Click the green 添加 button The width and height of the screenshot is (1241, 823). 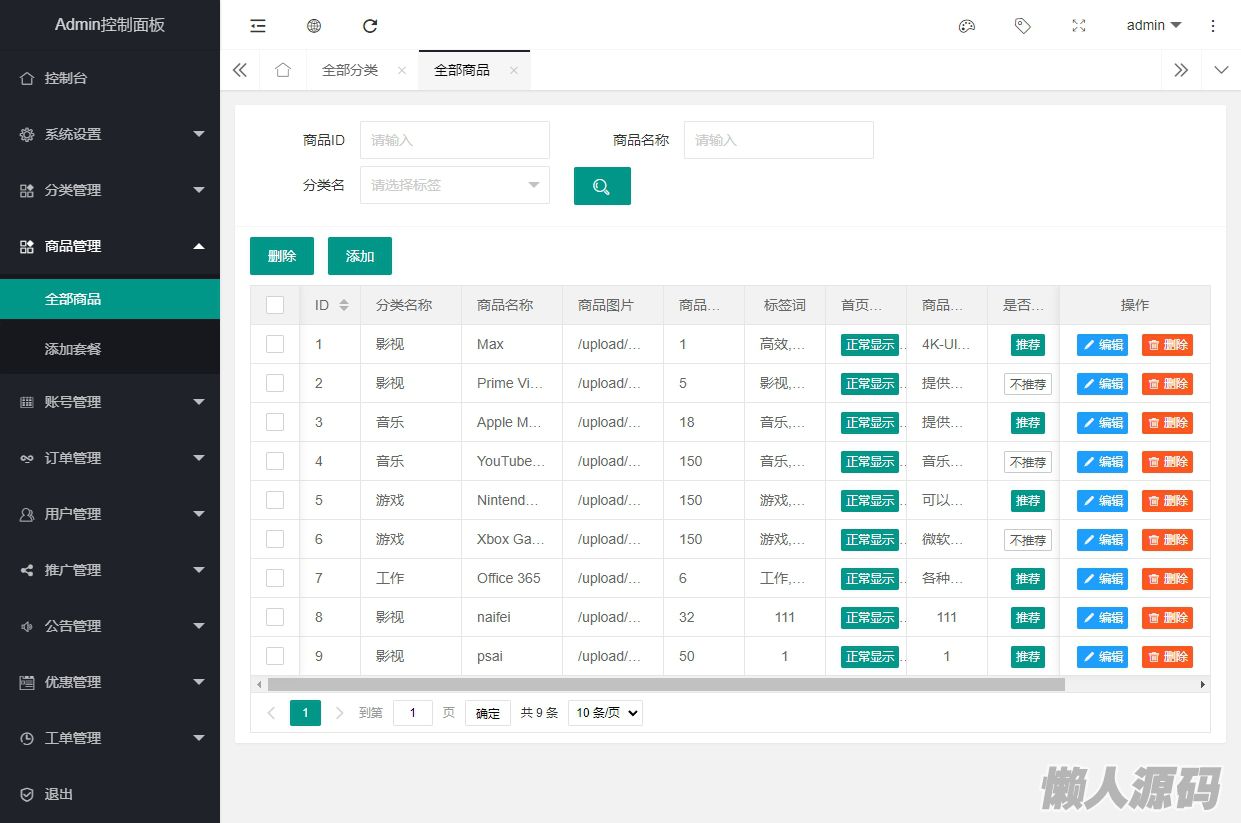(360, 256)
